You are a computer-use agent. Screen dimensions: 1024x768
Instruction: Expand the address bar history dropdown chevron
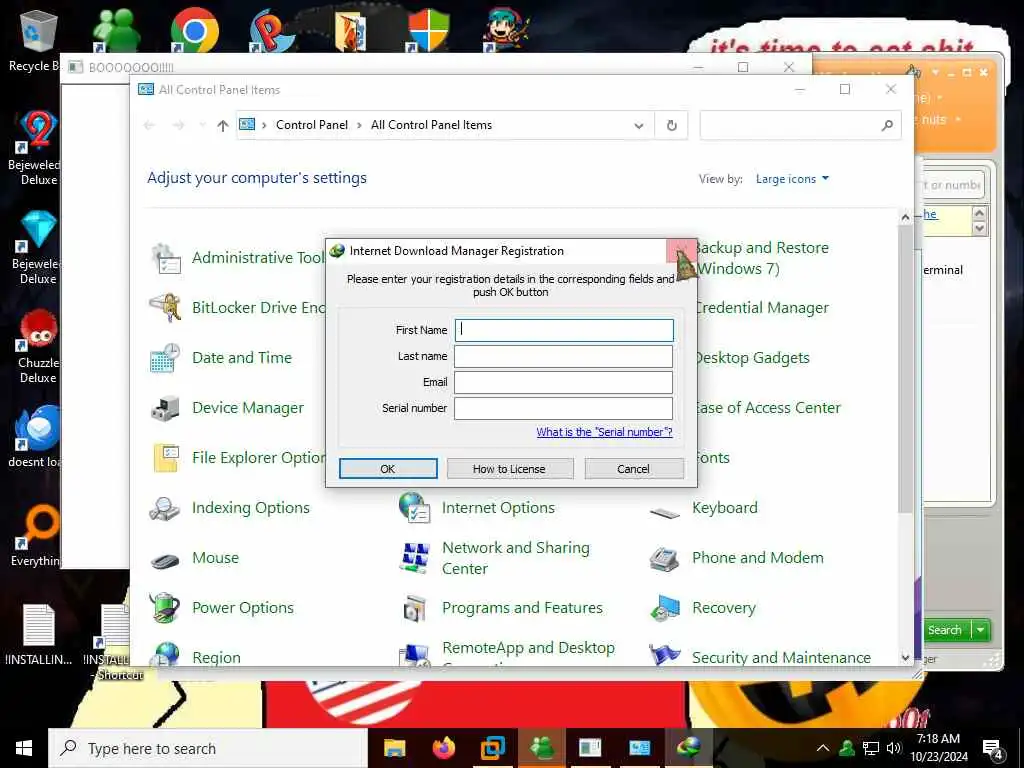click(x=639, y=125)
